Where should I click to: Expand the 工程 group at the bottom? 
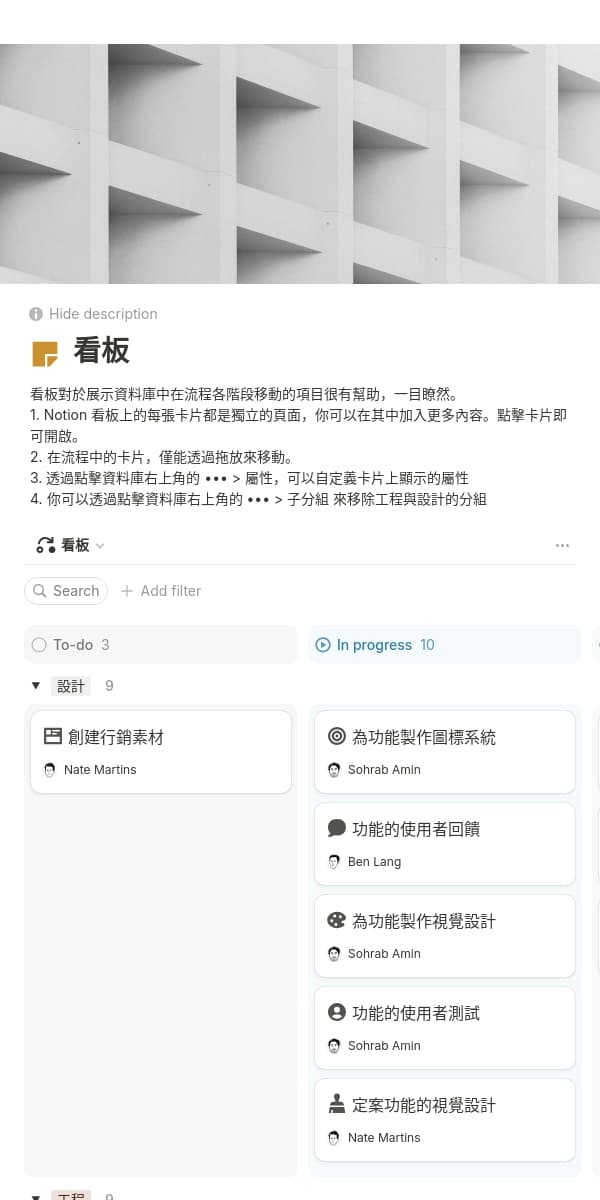[36, 1196]
